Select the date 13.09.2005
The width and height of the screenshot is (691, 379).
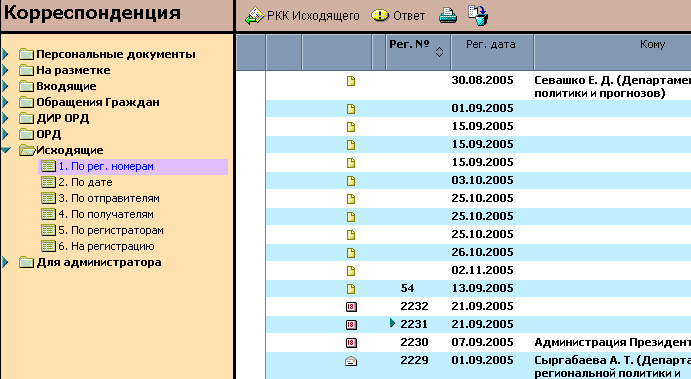pyautogui.click(x=483, y=288)
